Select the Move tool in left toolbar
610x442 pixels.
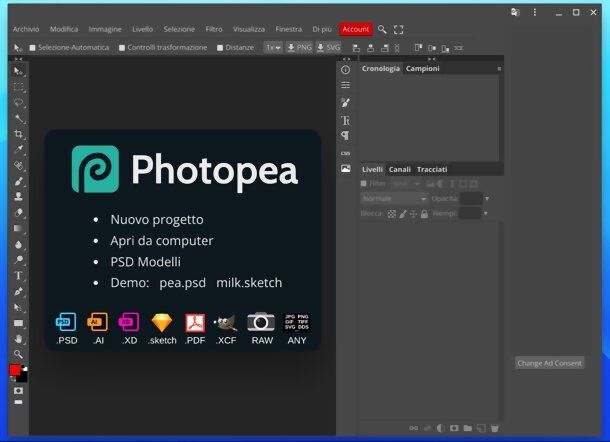point(18,71)
